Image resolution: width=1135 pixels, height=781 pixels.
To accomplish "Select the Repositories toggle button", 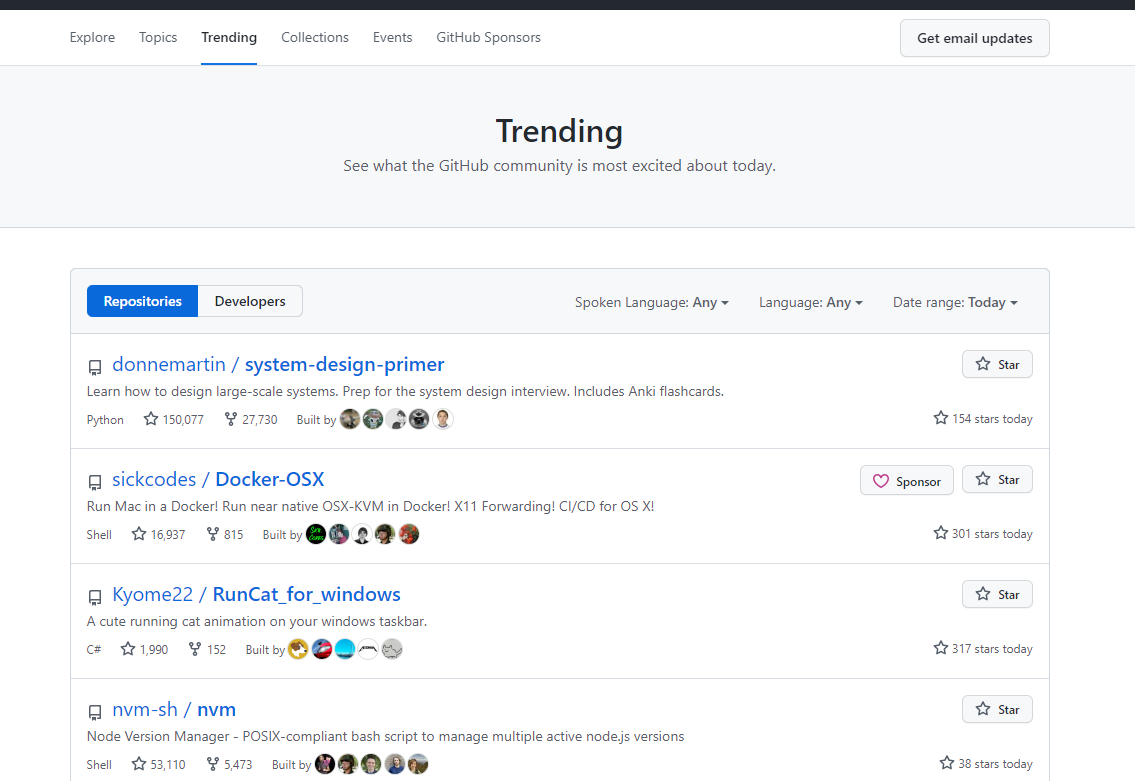I will 143,301.
